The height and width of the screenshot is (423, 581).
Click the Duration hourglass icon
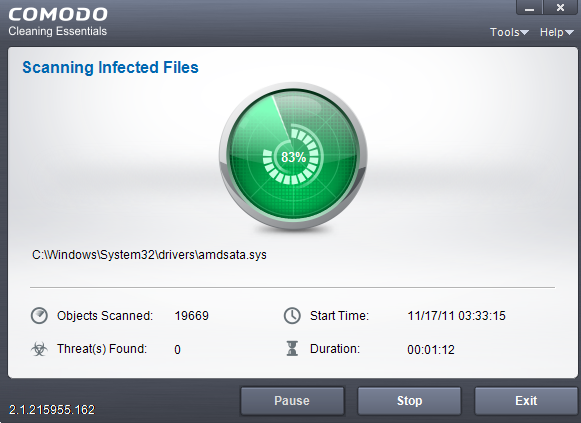coord(292,349)
